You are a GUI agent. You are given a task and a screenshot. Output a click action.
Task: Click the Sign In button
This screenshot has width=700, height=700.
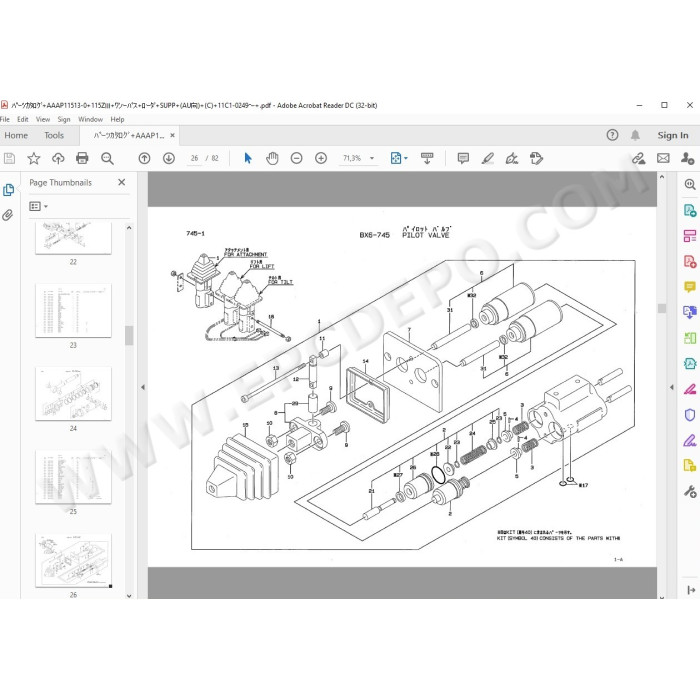pos(673,135)
